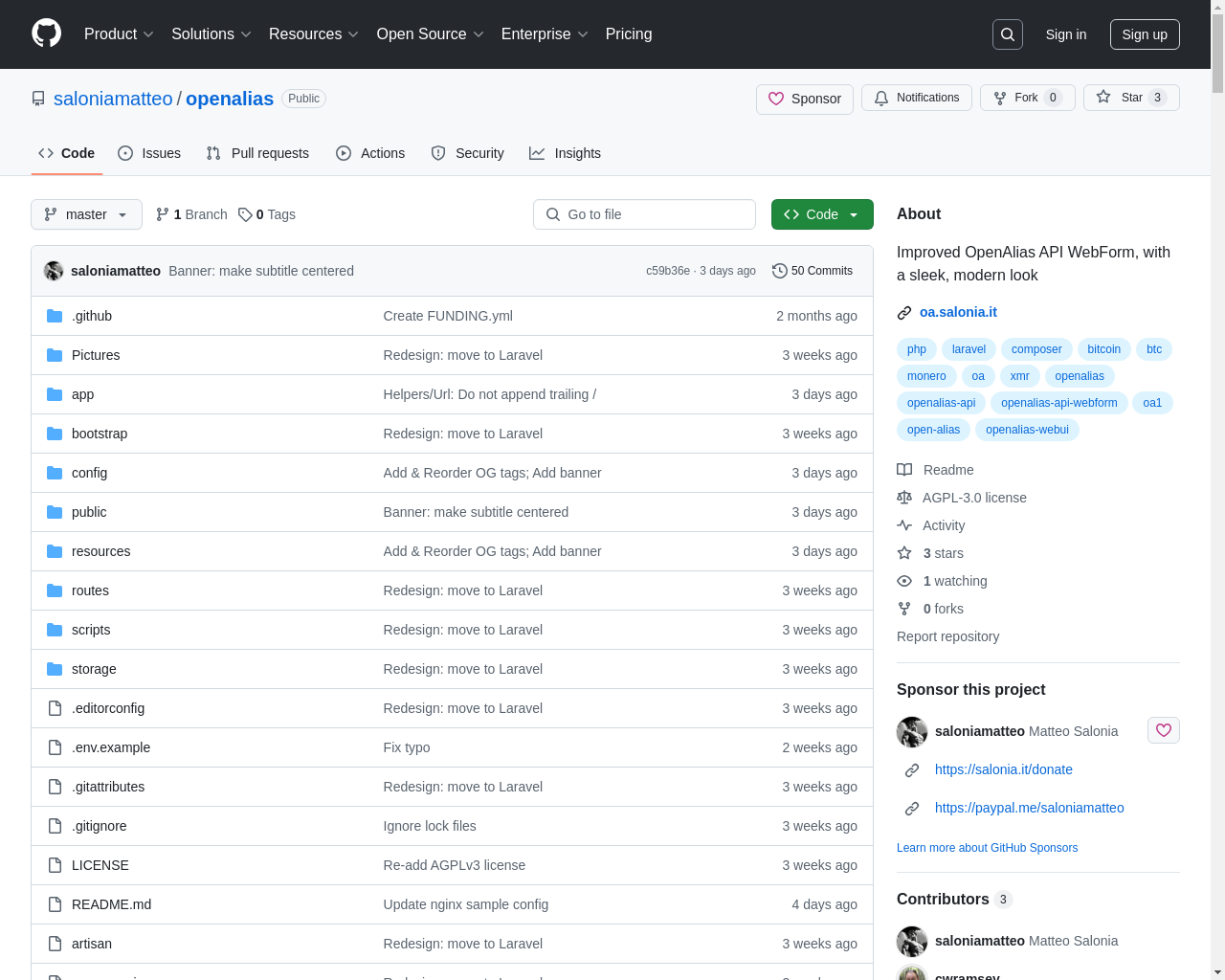1225x980 pixels.
Task: Open the commit message 'Fix typo'
Action: 407,747
